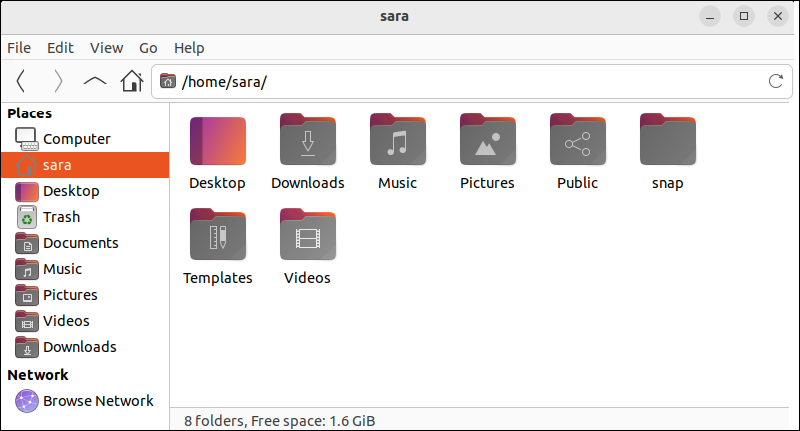This screenshot has width=800, height=431.
Task: Open the Help menu
Action: point(189,48)
